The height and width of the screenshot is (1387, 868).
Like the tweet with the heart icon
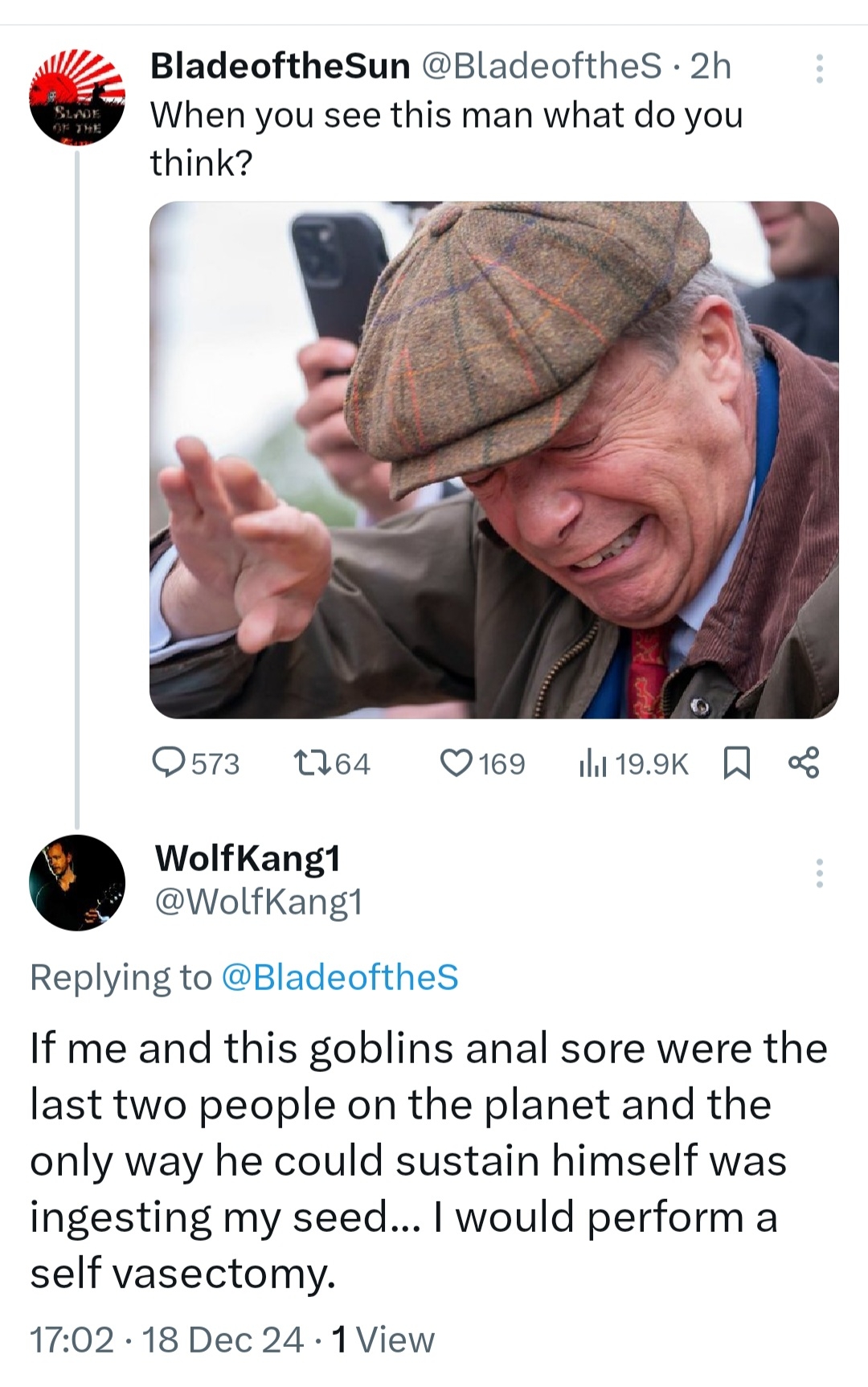(x=457, y=763)
